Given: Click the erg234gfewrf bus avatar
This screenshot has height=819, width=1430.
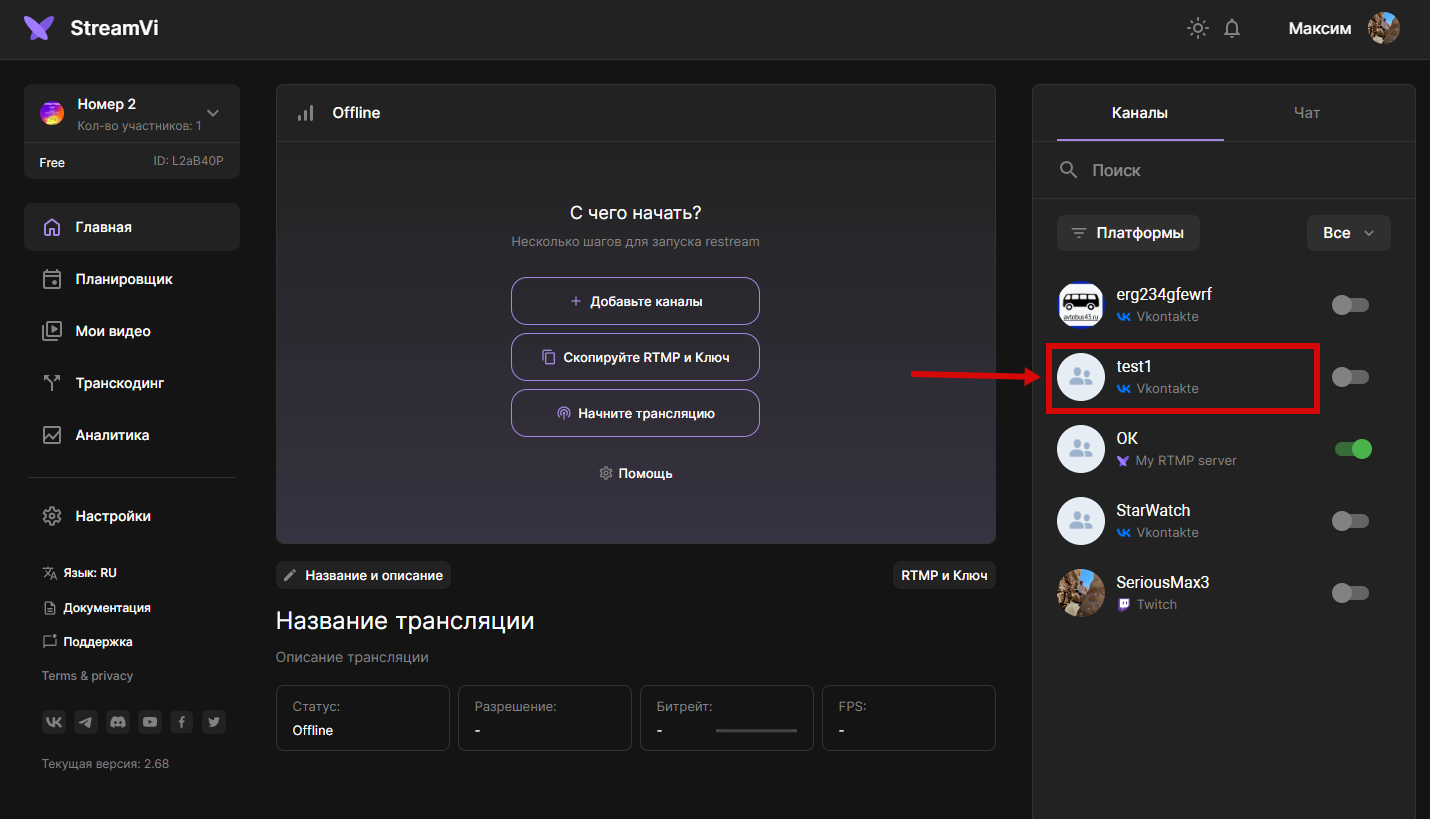Looking at the screenshot, I should [x=1081, y=305].
